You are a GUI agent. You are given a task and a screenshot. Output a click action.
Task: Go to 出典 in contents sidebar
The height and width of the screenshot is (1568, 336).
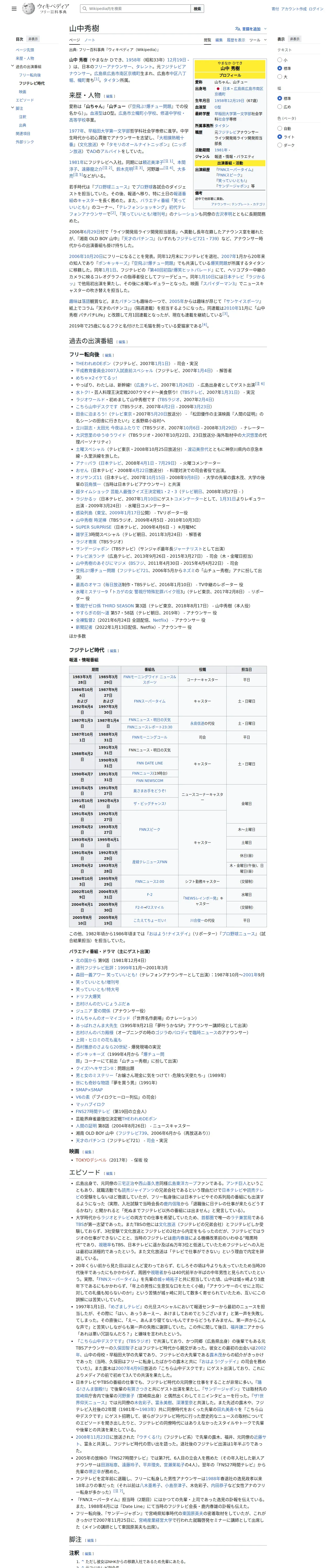23,125
